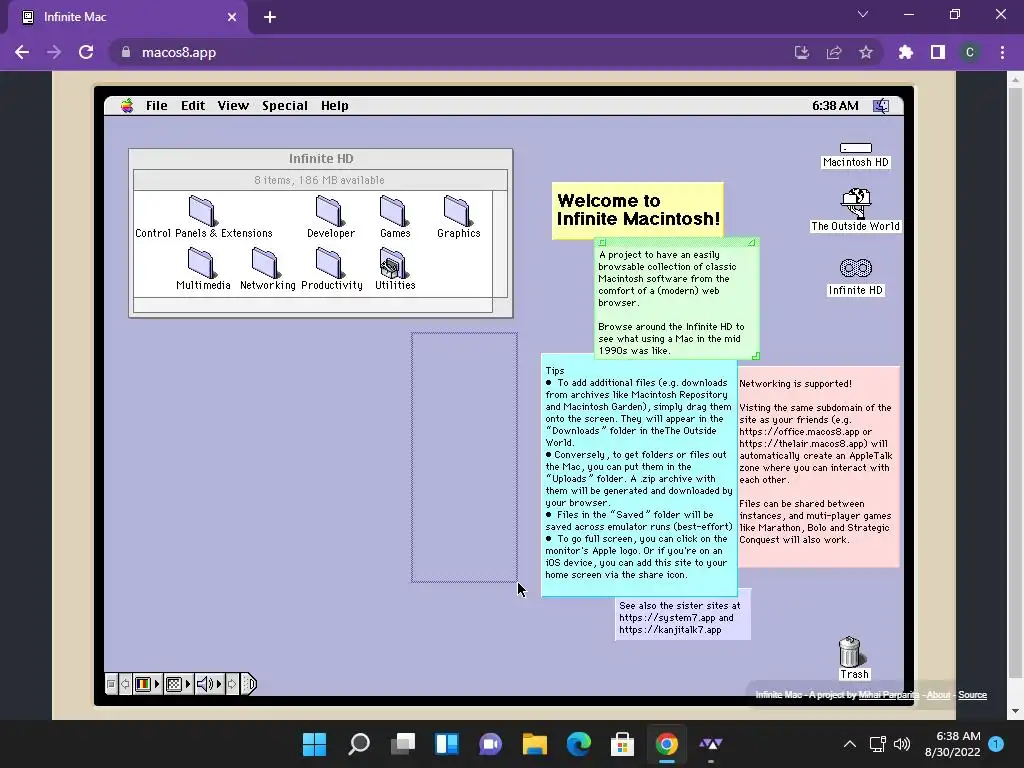The height and width of the screenshot is (768, 1024).
Task: Open the Chrome three-dot menu
Action: (x=1002, y=52)
